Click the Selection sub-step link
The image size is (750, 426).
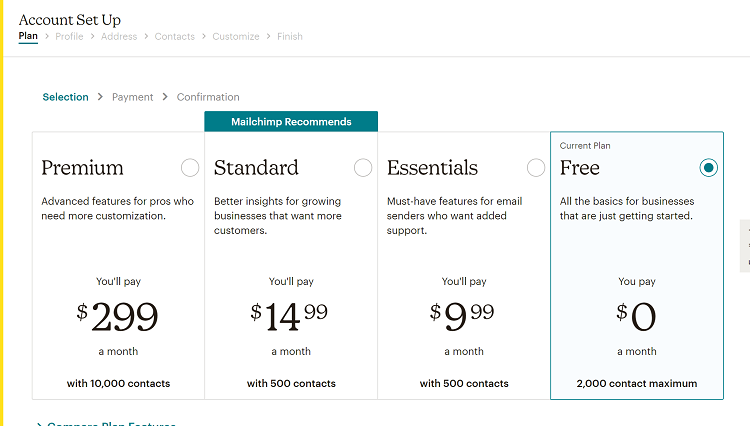click(x=65, y=97)
